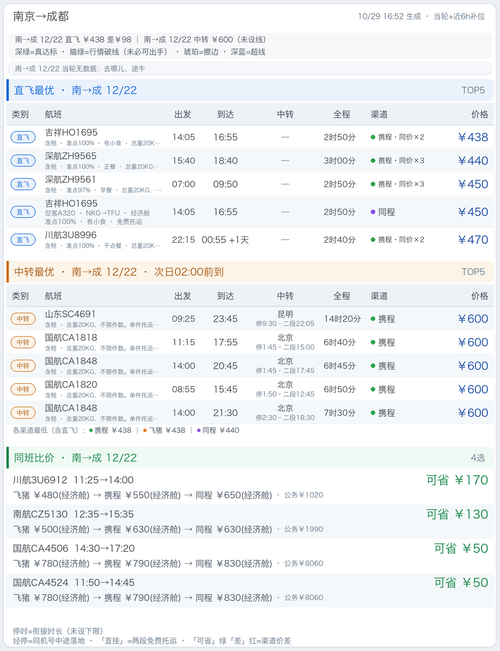Click 携程·同价×2 in the 川航3U8996 row
500x651 pixels.
click(397, 240)
